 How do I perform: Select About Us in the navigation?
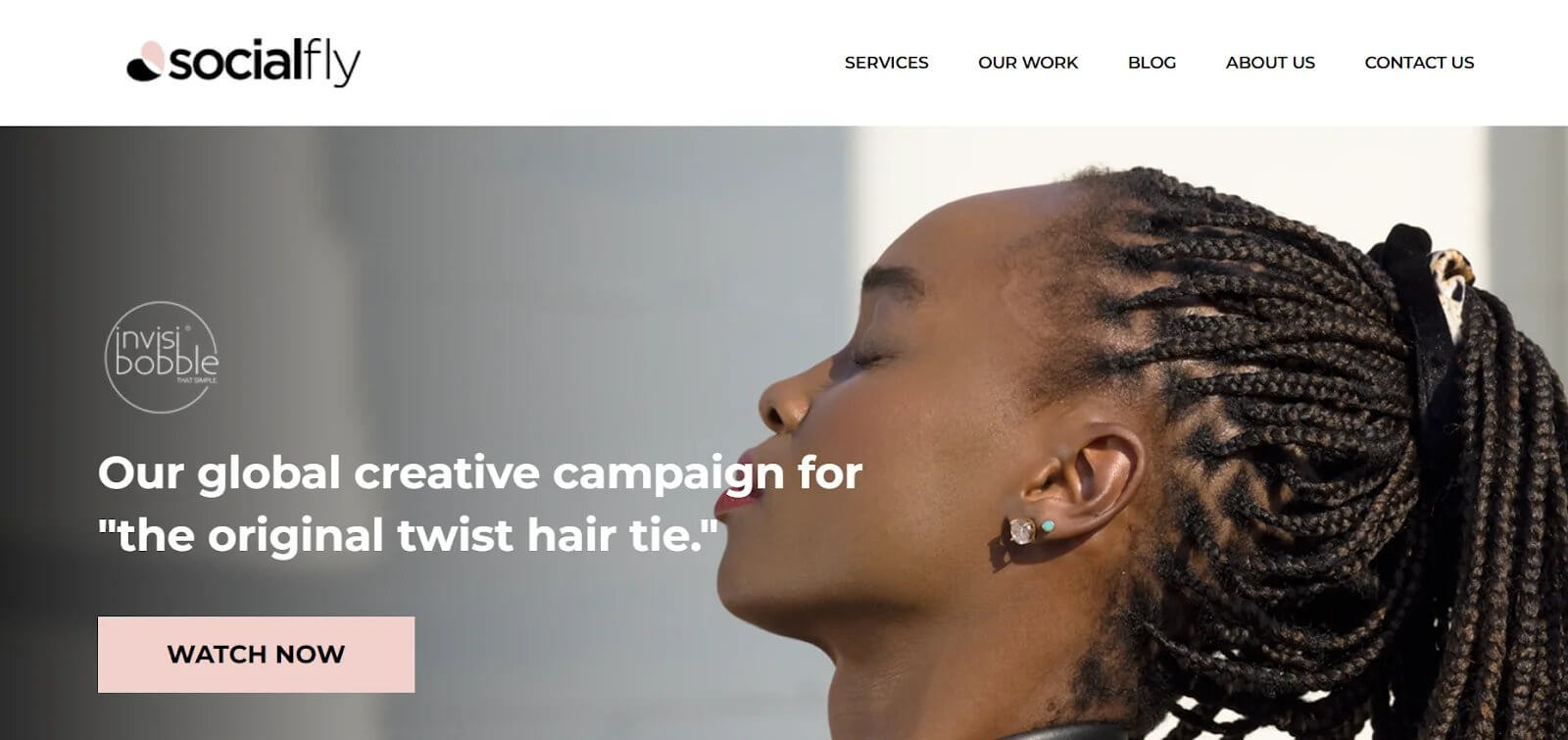pos(1270,63)
